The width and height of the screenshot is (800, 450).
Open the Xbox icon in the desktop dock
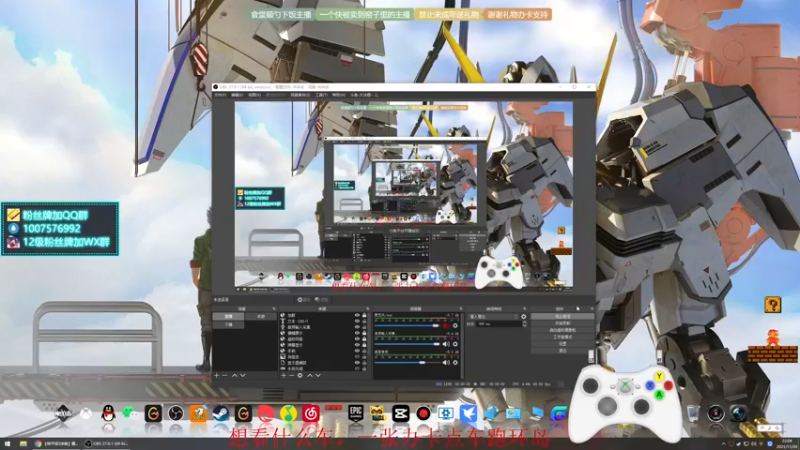[x=86, y=413]
